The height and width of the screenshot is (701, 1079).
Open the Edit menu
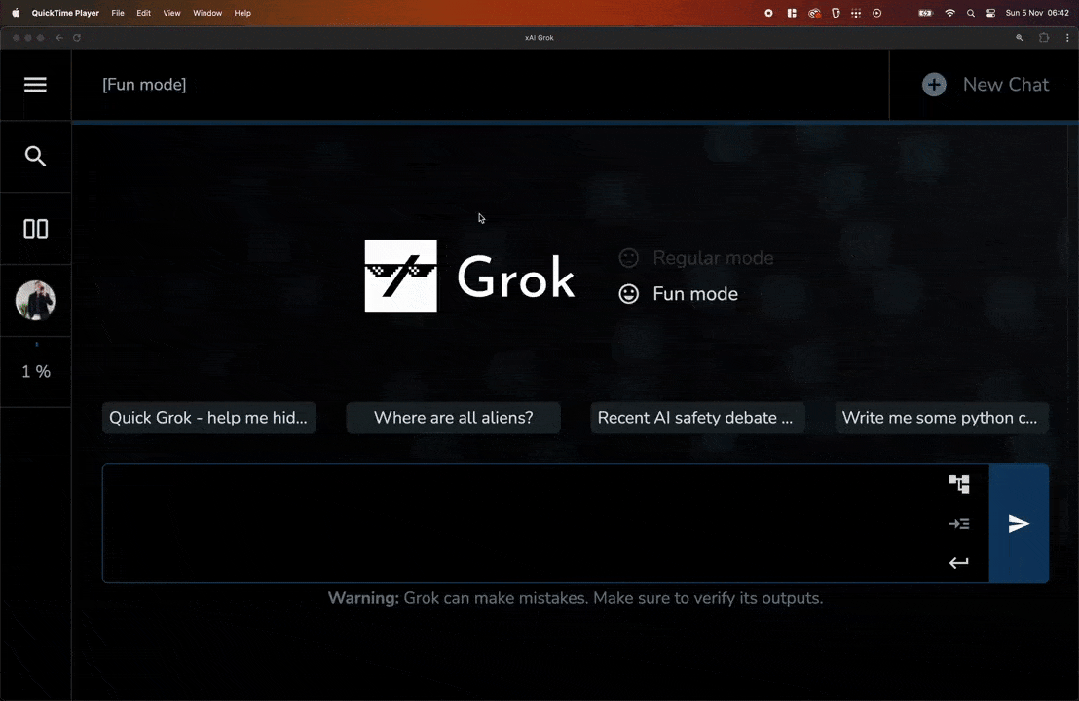[143, 13]
